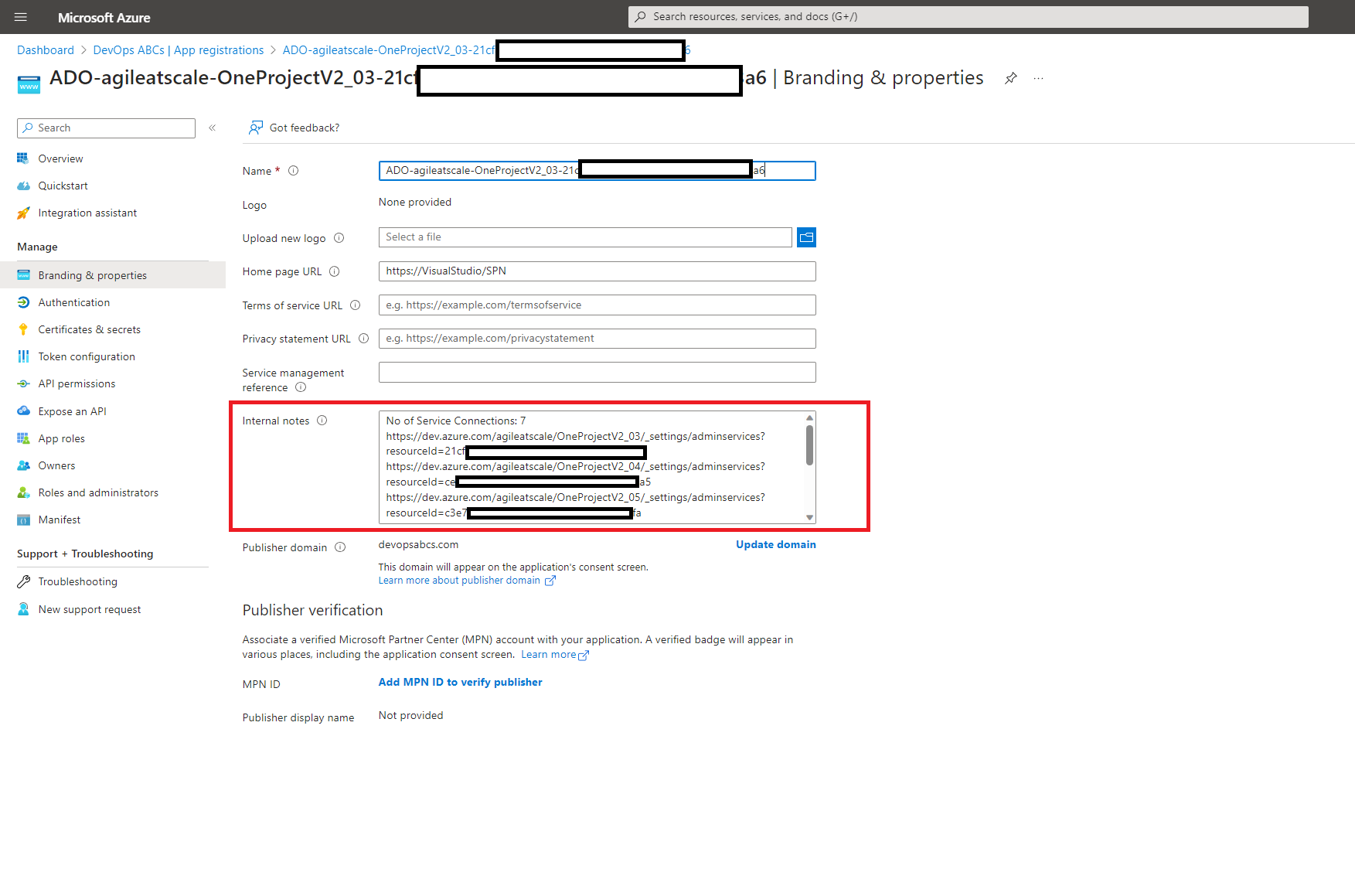Image resolution: width=1355 pixels, height=896 pixels.
Task: Open Learn more about publisher domain
Action: (x=467, y=581)
